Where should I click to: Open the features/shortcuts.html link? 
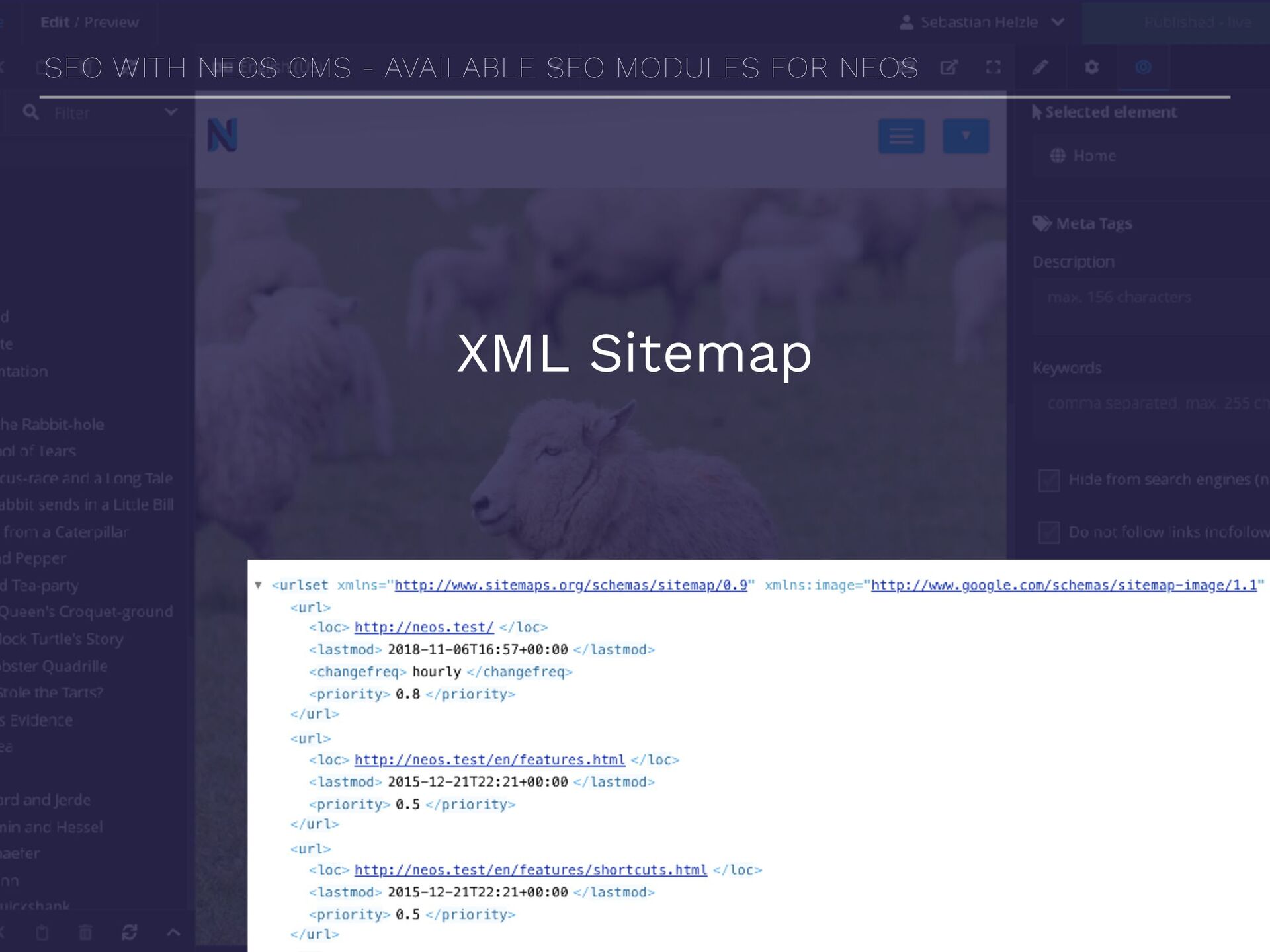530,870
